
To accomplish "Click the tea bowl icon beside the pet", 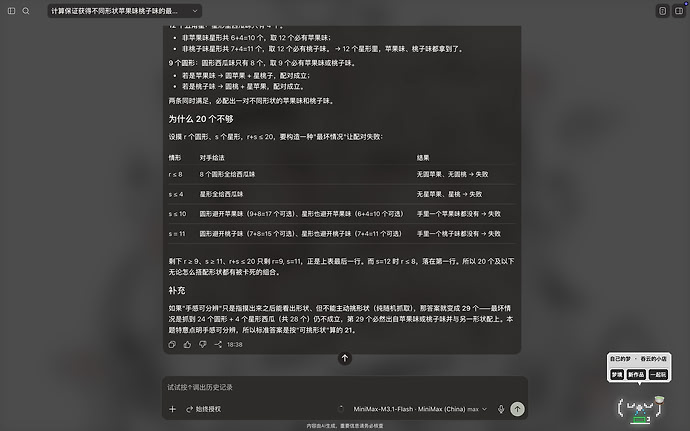I will tap(659, 400).
